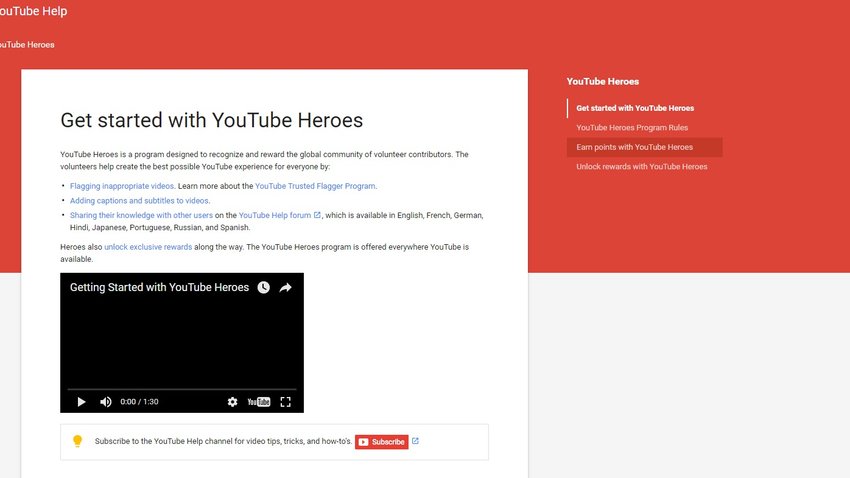Open the unlock exclusive rewards link
Viewport: 850px width, 478px height.
coord(148,247)
